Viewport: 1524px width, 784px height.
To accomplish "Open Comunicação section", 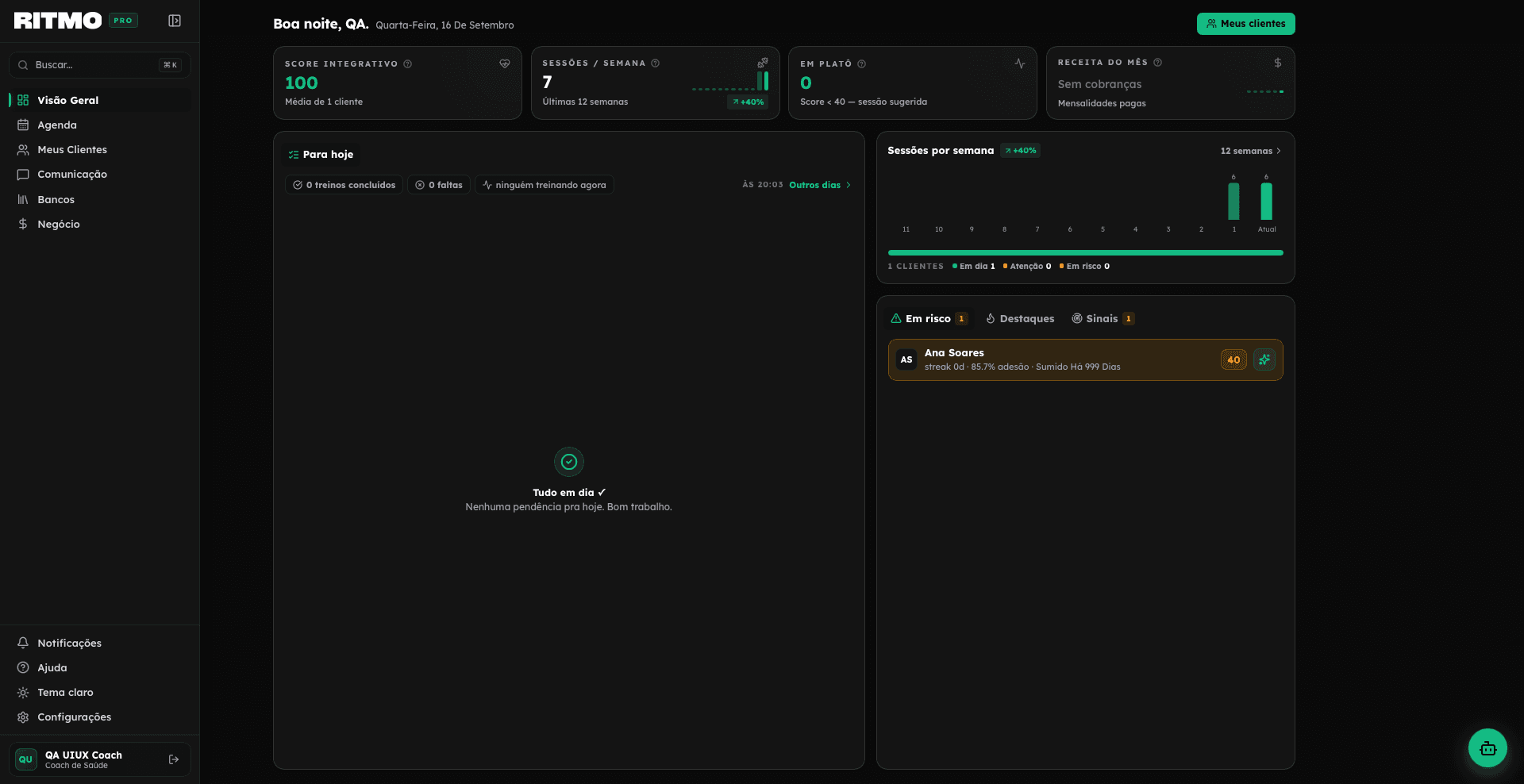I will [x=100, y=175].
